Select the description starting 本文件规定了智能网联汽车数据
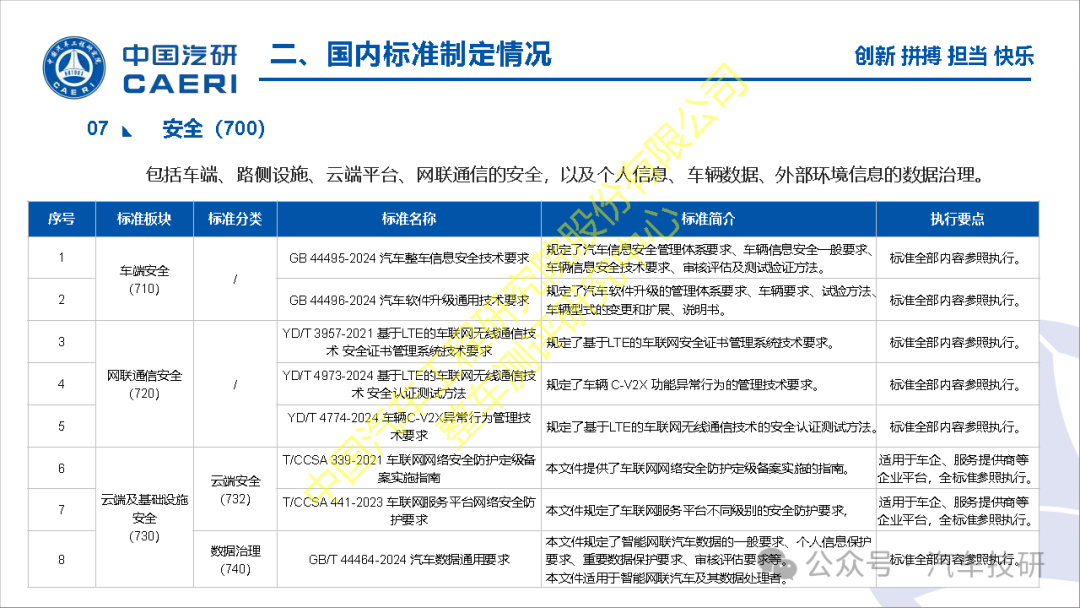1080x608 pixels. point(709,560)
